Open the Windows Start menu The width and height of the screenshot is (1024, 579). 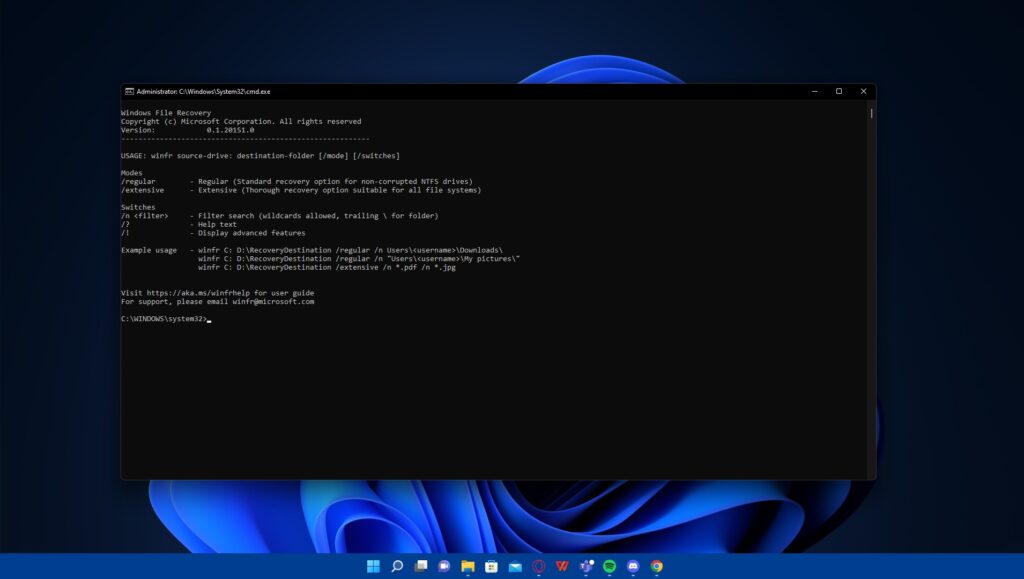click(373, 566)
